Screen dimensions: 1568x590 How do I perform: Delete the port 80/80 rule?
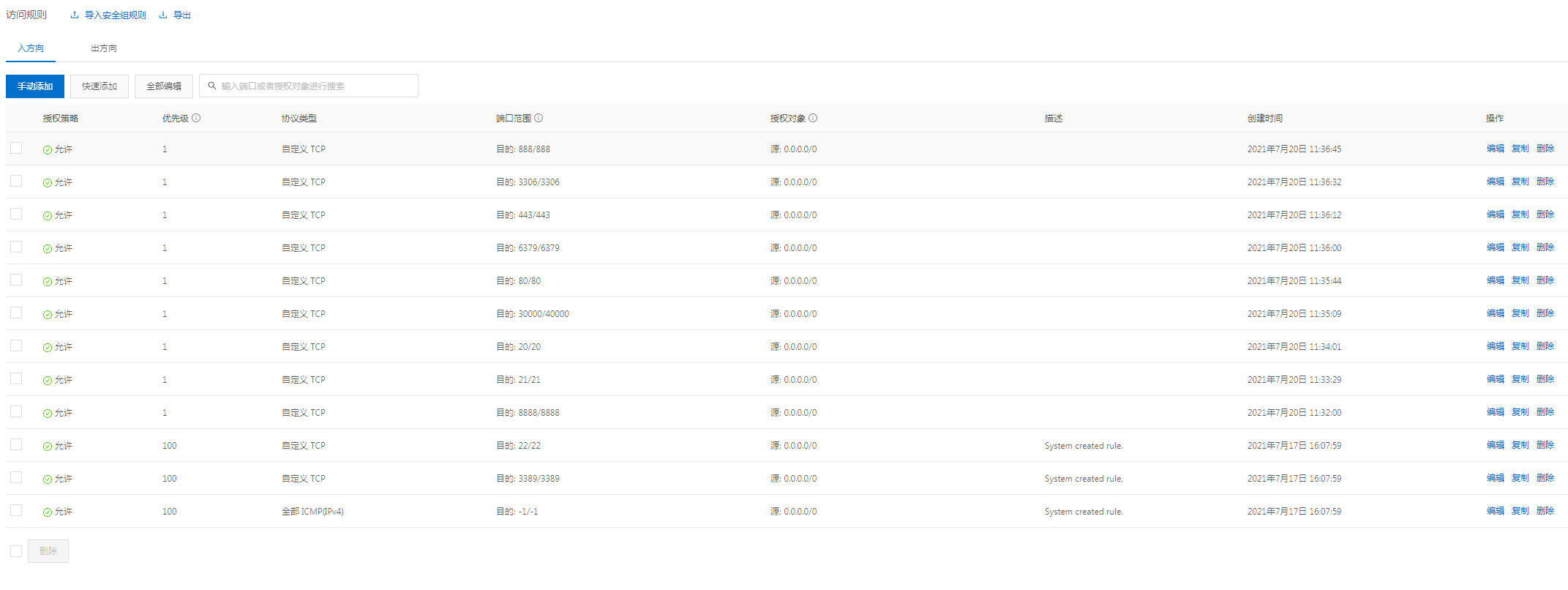(x=1545, y=280)
